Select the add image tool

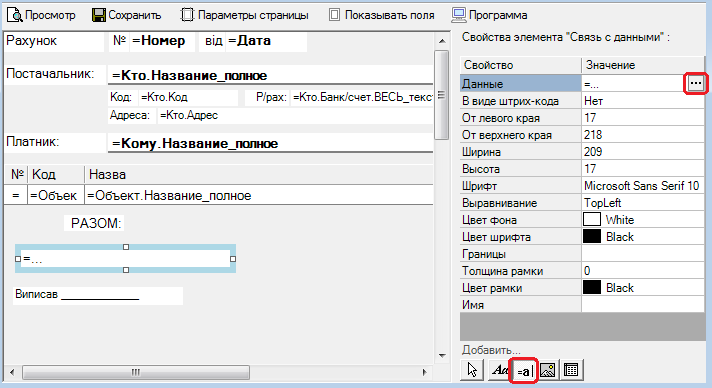[548, 370]
